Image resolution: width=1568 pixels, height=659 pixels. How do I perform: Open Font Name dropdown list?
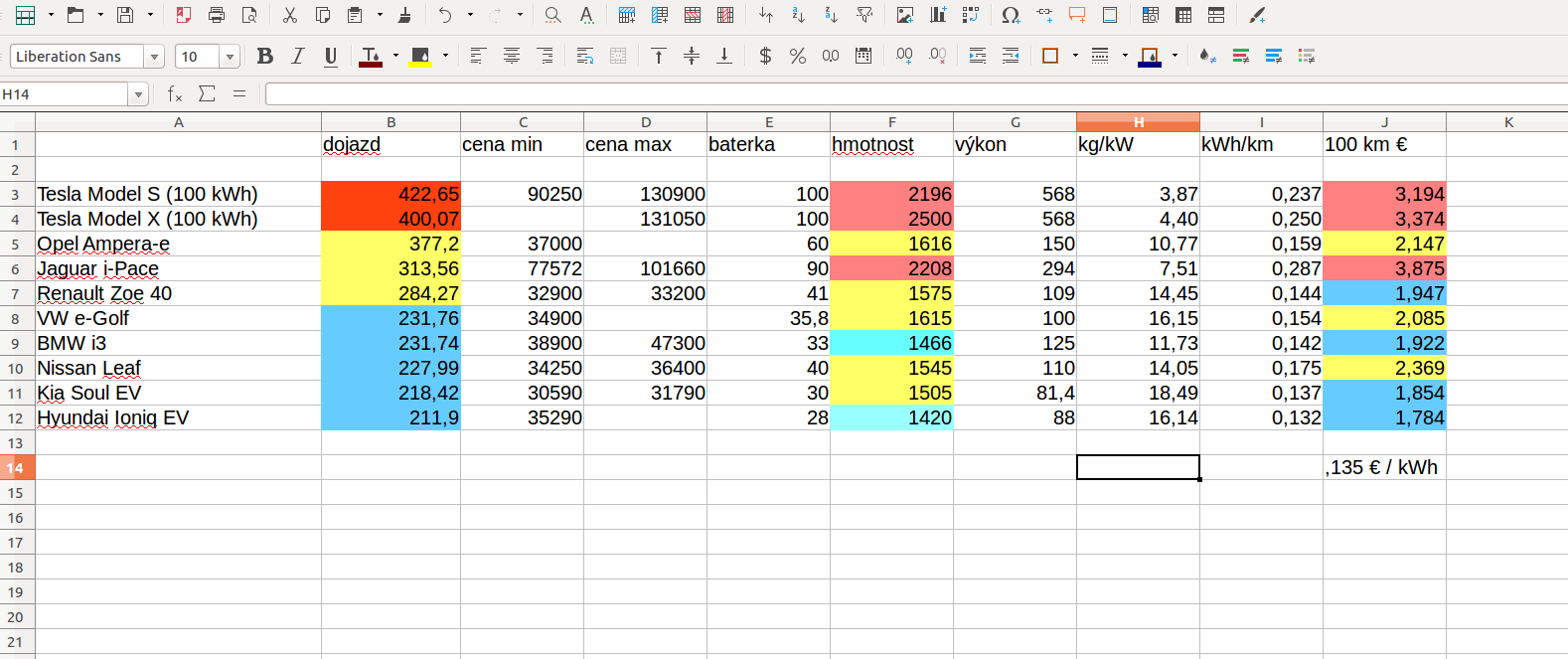click(154, 57)
